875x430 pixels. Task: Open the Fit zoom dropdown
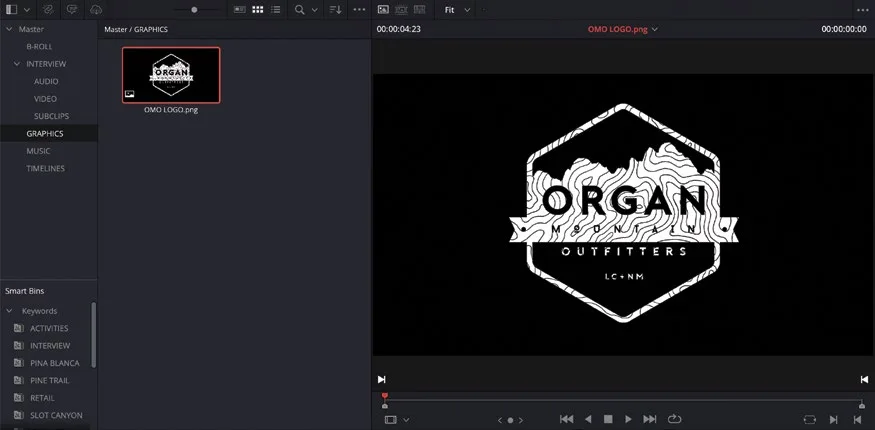coord(458,10)
